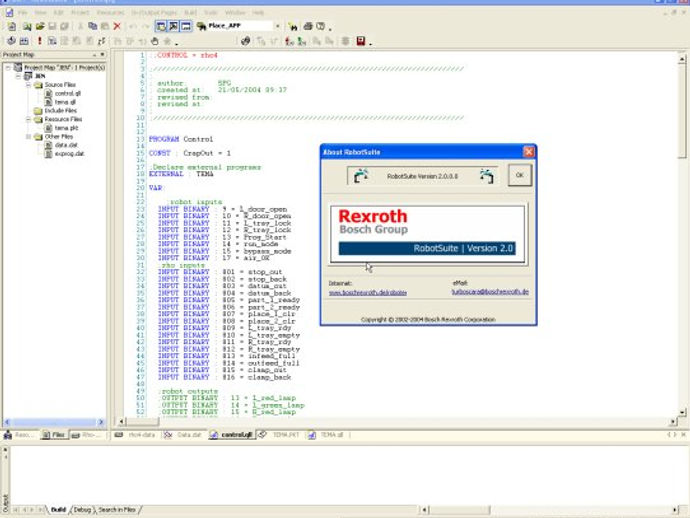Open the Search in Files output tab
The image size is (690, 518).
tap(117, 510)
